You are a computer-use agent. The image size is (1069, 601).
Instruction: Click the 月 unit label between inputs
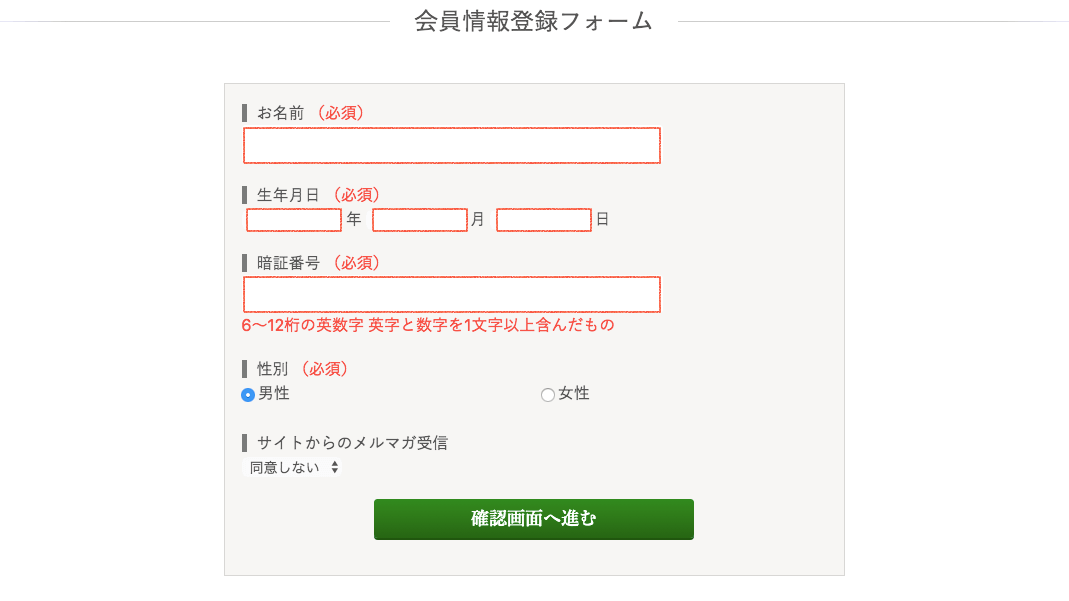(x=478, y=219)
